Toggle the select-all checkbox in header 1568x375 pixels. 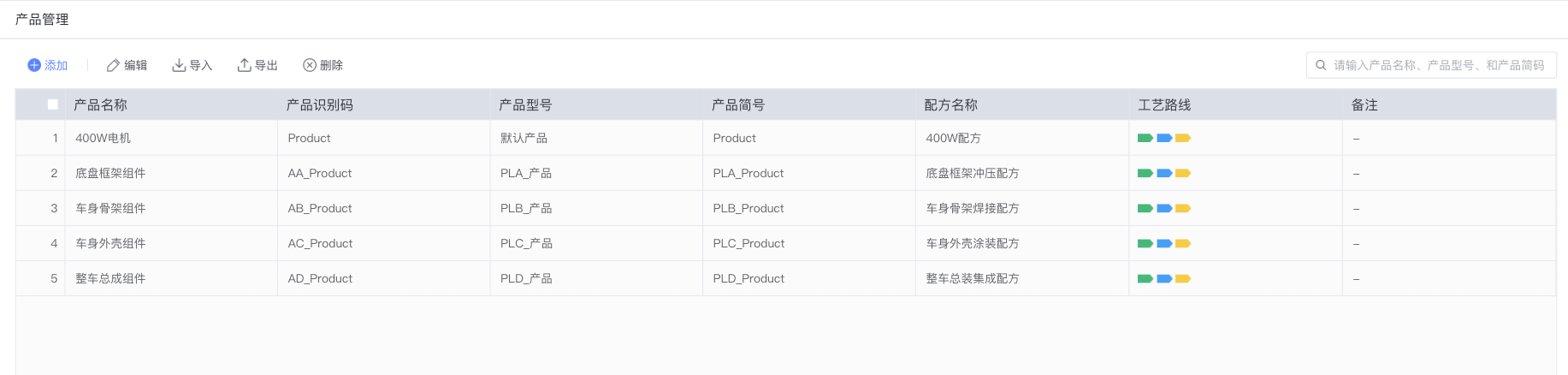pos(53,104)
